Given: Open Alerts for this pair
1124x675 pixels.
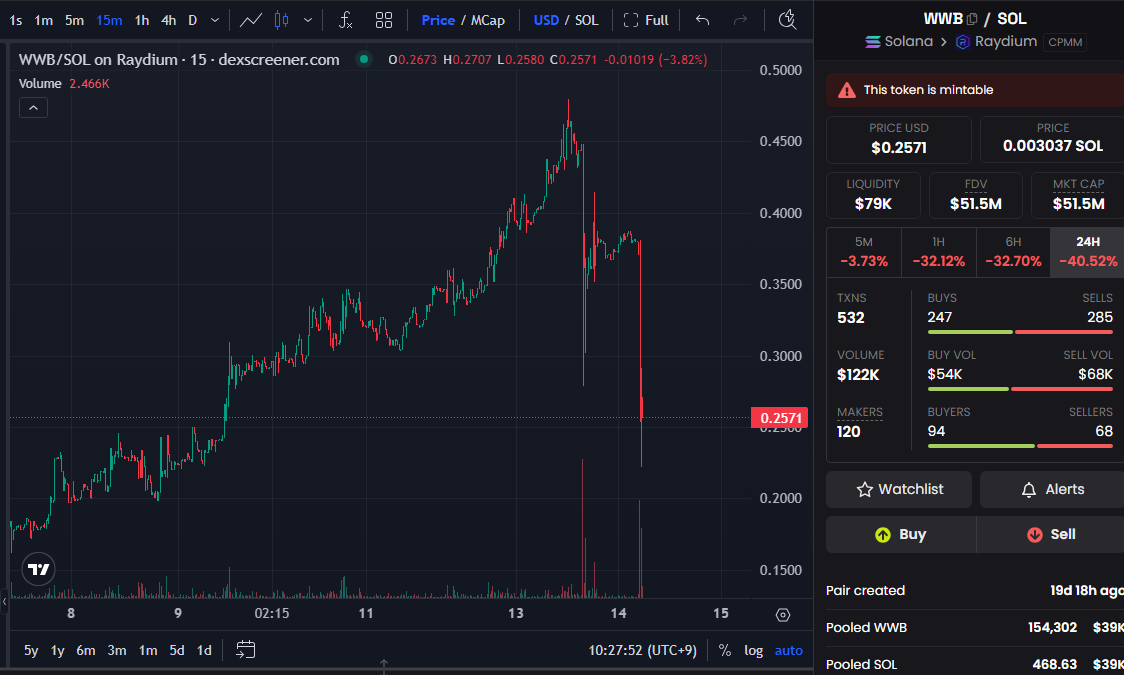Looking at the screenshot, I should (1052, 489).
